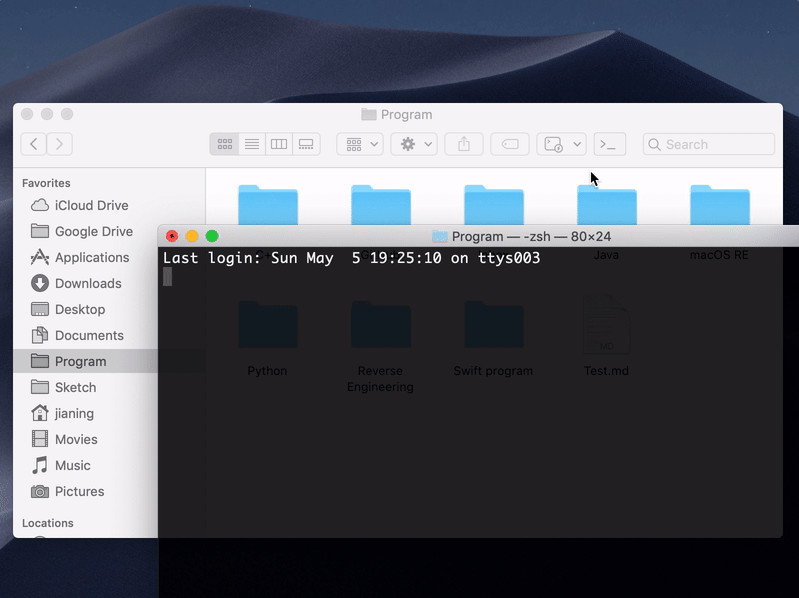Open the group-by arrangement dropdown
Viewport: 799px width, 598px height.
click(x=360, y=144)
